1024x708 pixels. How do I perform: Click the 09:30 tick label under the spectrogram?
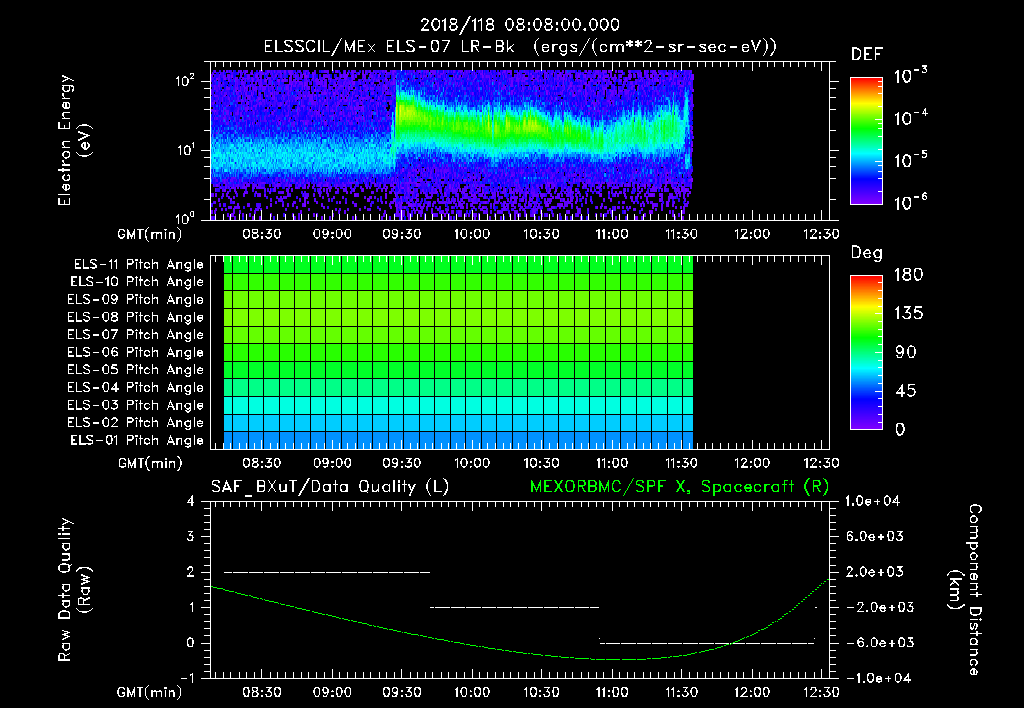point(402,234)
